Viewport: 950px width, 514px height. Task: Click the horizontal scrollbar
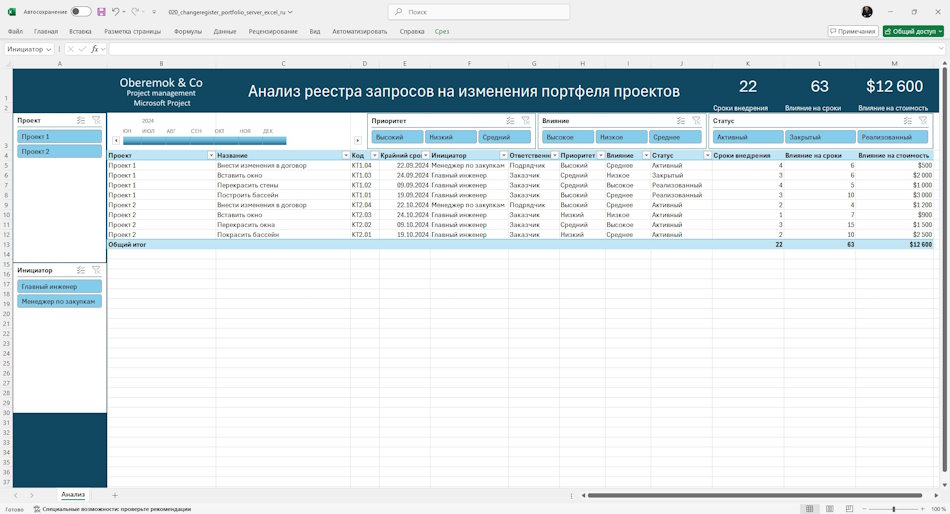pyautogui.click(x=754, y=495)
